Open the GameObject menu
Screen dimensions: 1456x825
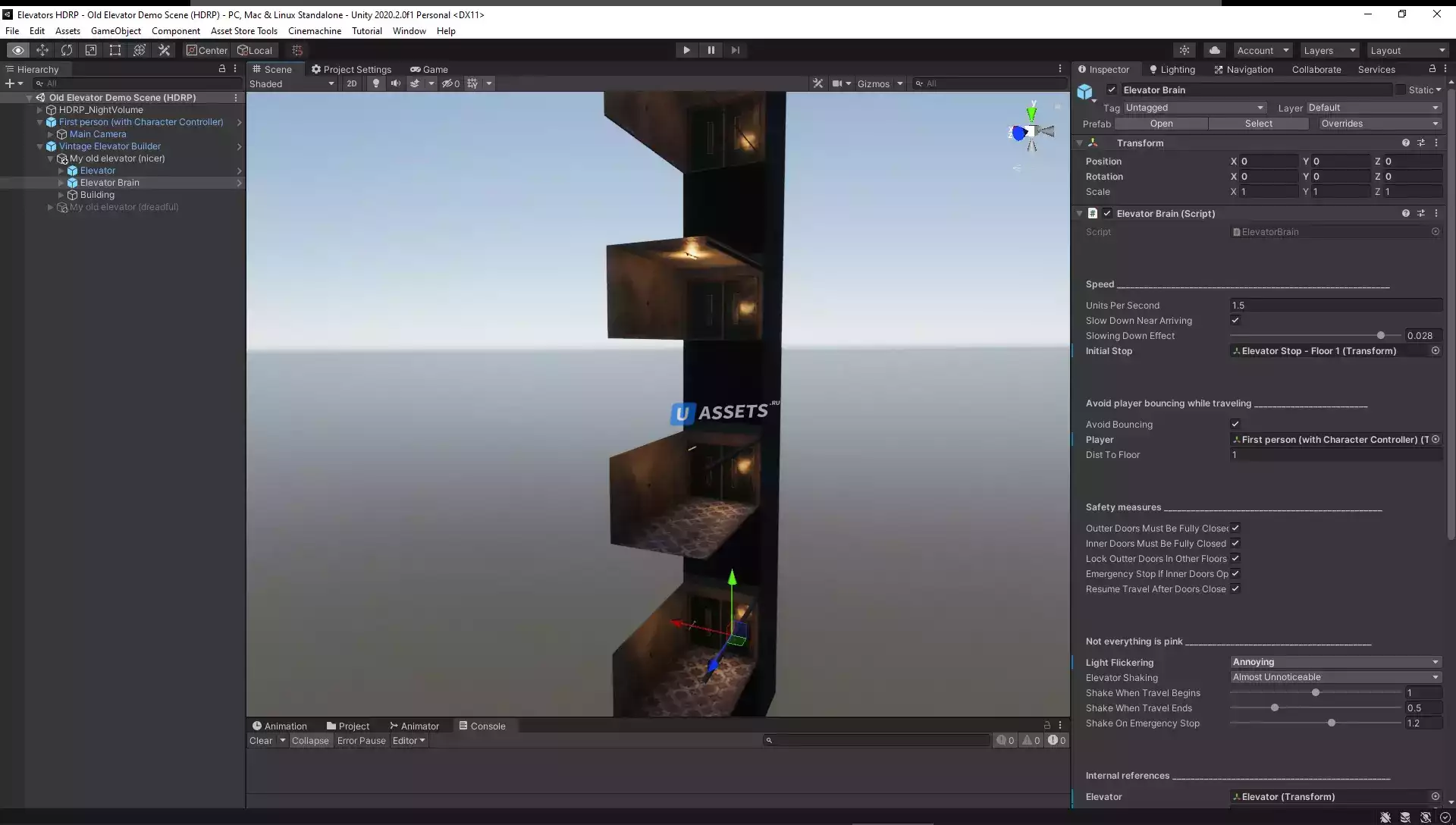click(x=115, y=31)
